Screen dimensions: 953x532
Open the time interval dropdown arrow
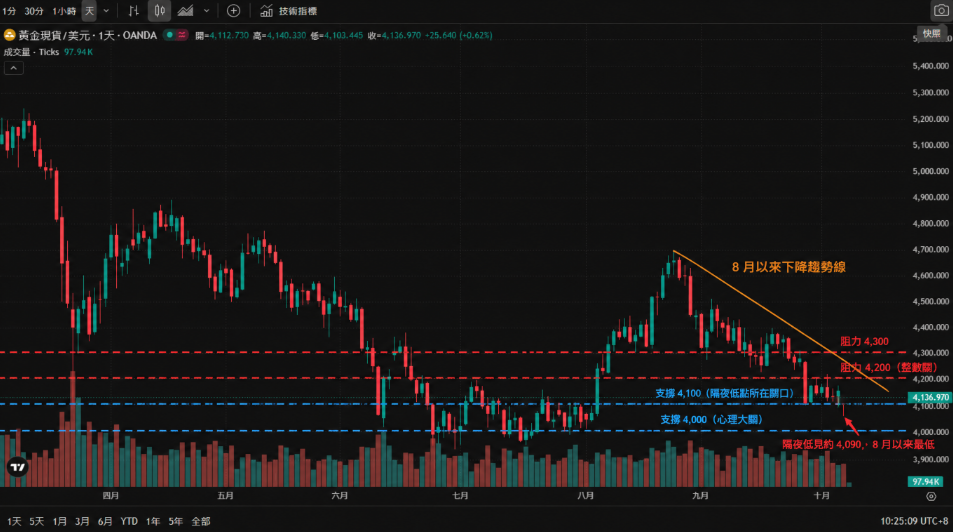(x=106, y=11)
